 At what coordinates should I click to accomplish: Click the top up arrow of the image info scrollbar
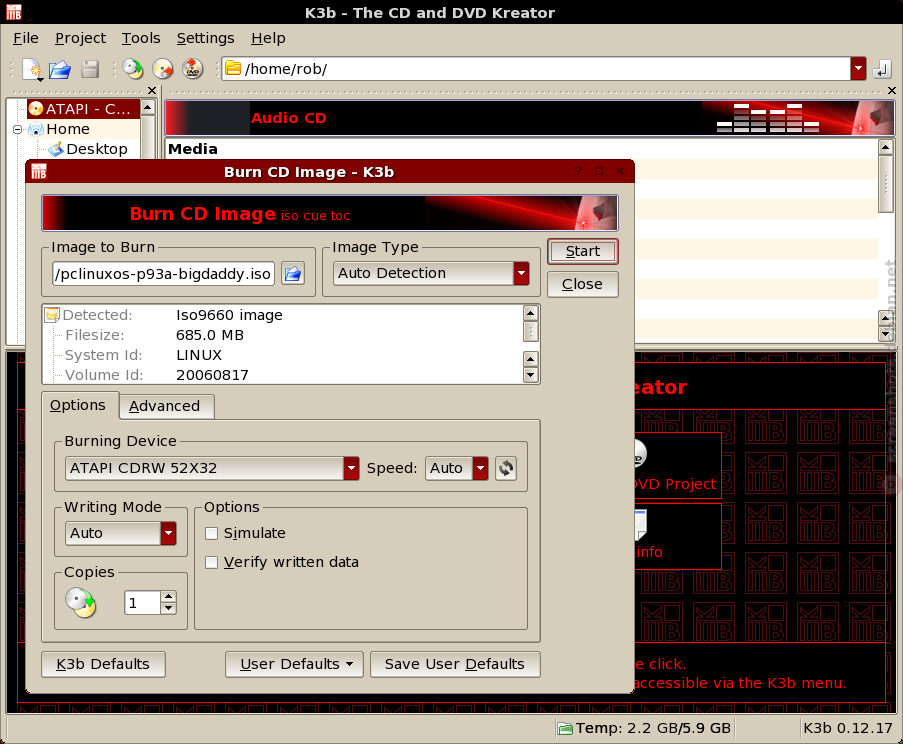(530, 313)
